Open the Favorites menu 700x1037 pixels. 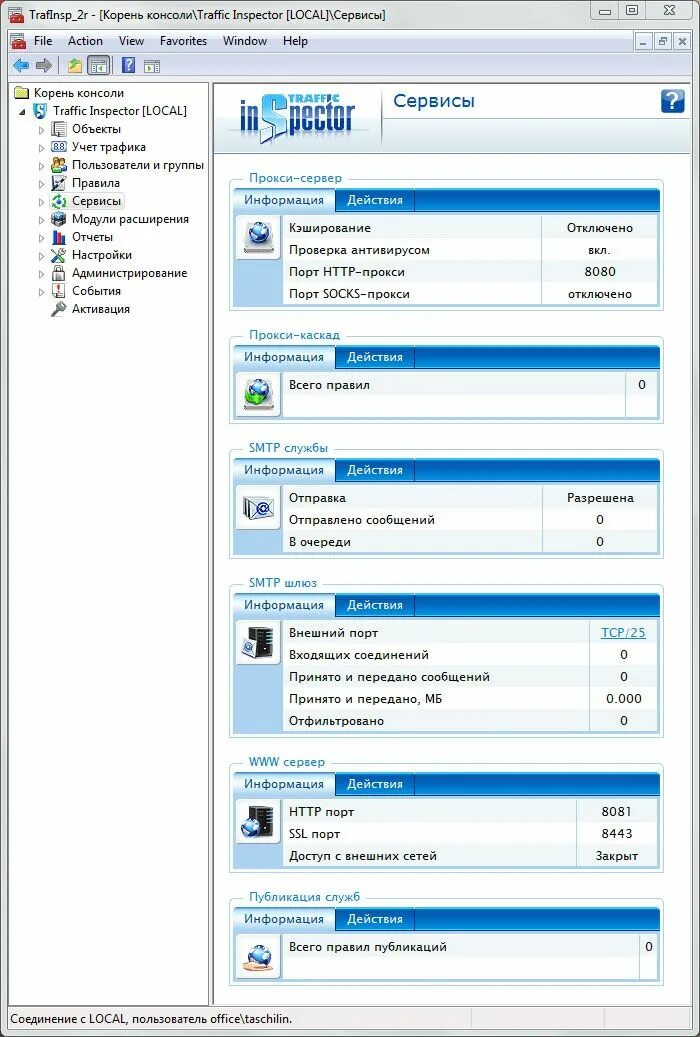pyautogui.click(x=183, y=41)
